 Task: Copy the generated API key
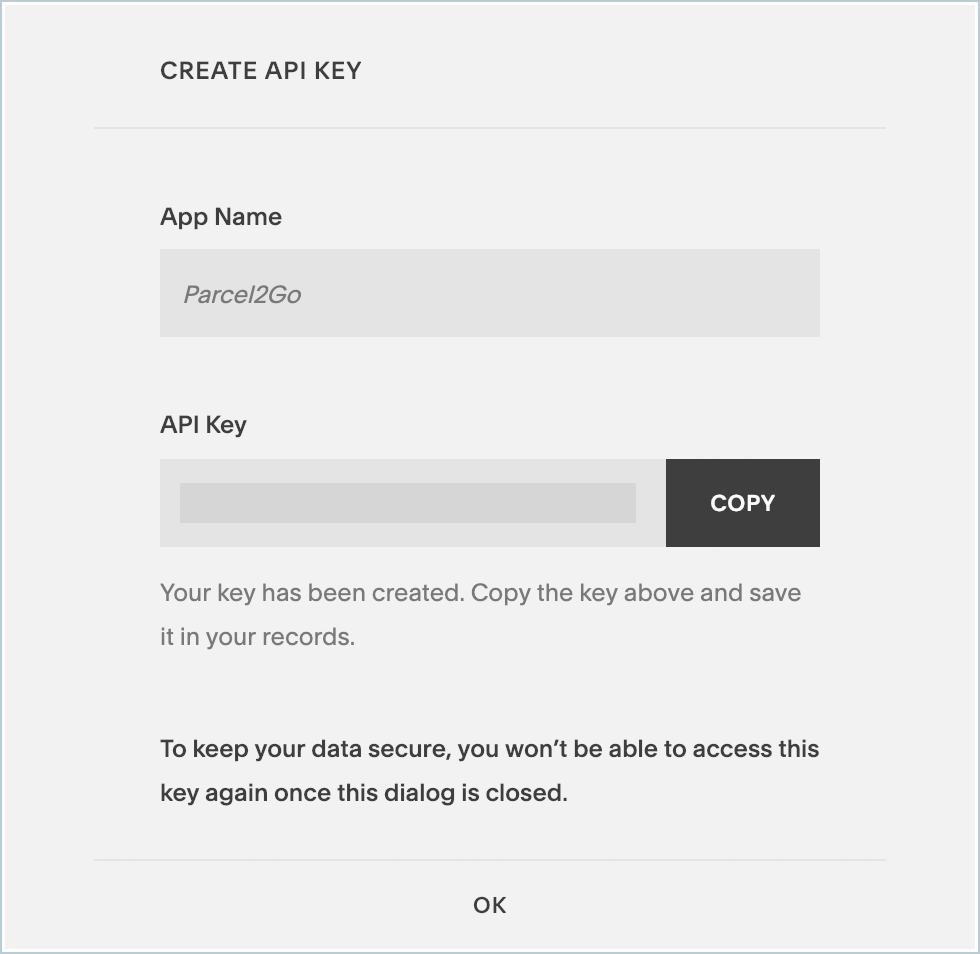tap(742, 503)
